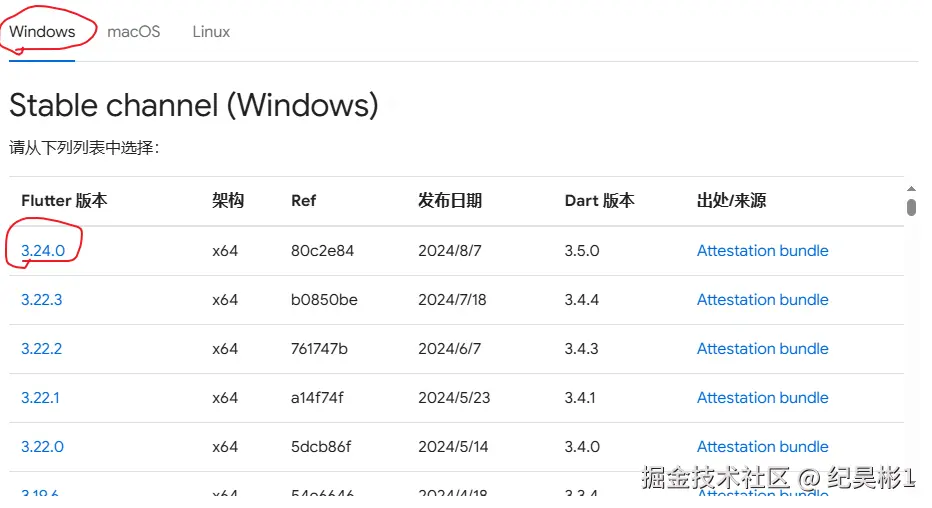Open the 3.22.2 download link
932x508 pixels.
tap(42, 348)
